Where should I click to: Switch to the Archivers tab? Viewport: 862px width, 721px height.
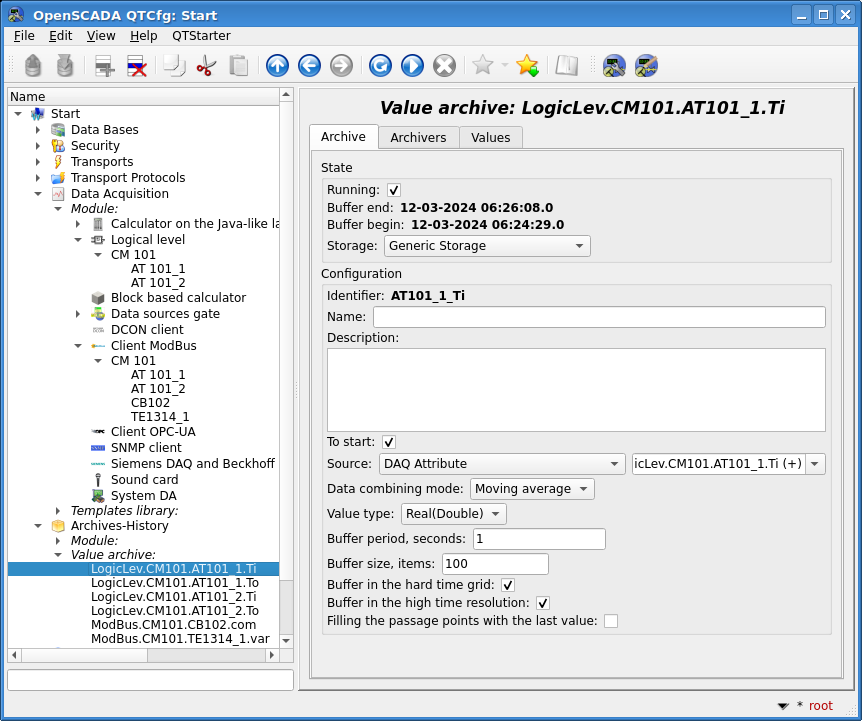click(x=418, y=137)
